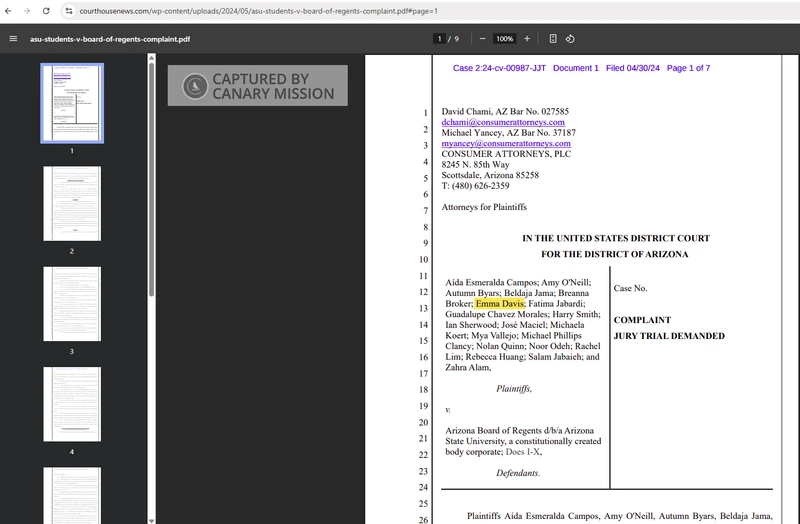Viewport: 800px width, 524px height.
Task: Zoom in with the plus icon
Action: tap(527, 39)
